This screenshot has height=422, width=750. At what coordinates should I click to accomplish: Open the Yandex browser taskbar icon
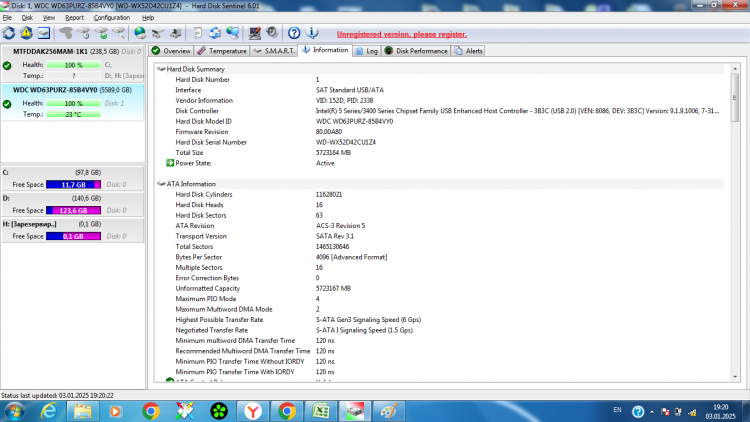pos(253,411)
